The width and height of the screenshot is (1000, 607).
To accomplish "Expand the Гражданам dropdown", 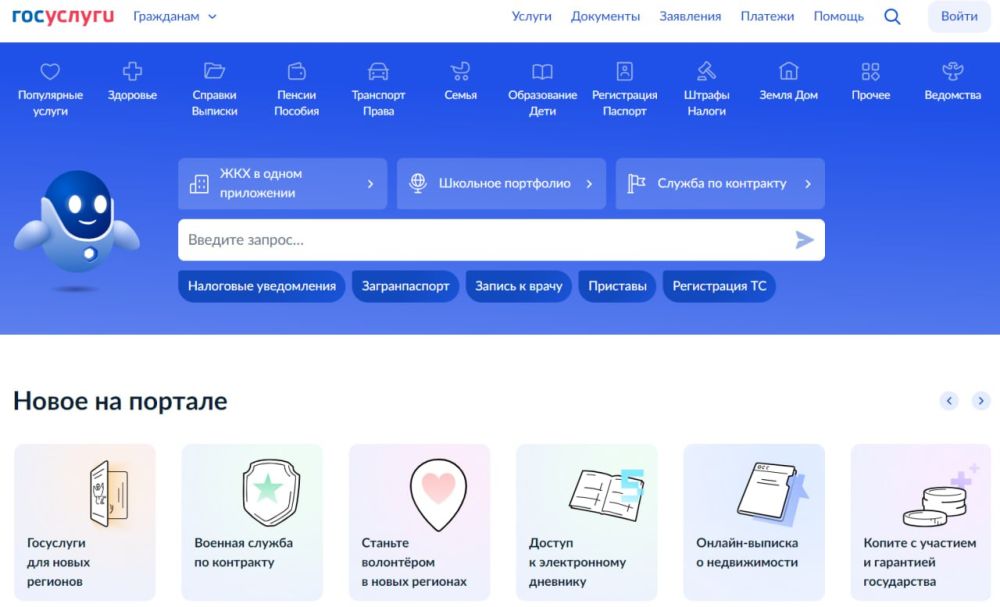I will pyautogui.click(x=175, y=17).
